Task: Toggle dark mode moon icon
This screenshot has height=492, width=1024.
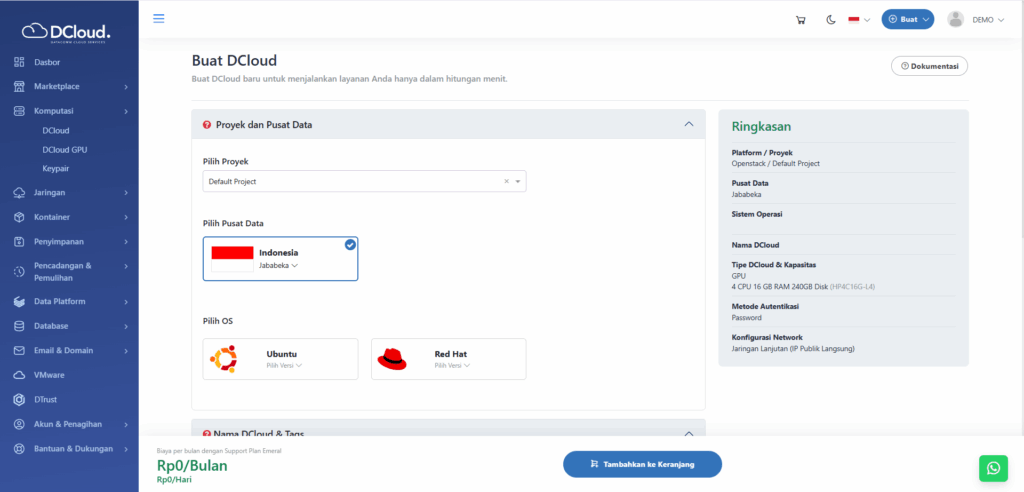Action: click(x=830, y=19)
